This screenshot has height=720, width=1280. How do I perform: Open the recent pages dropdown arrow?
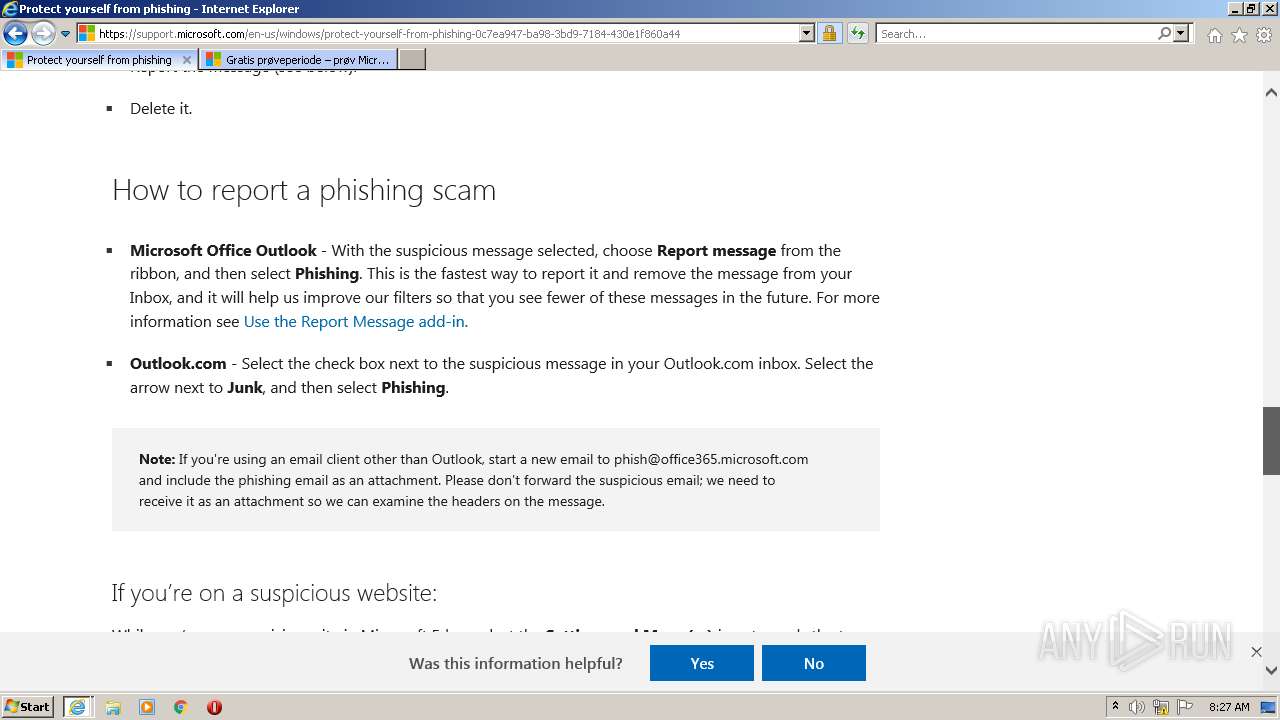tap(65, 34)
